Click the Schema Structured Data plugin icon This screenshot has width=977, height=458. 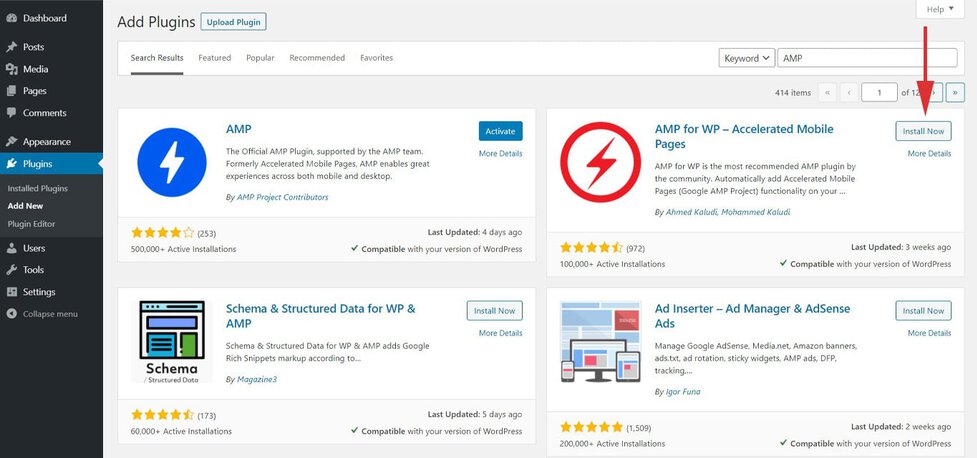pos(171,341)
